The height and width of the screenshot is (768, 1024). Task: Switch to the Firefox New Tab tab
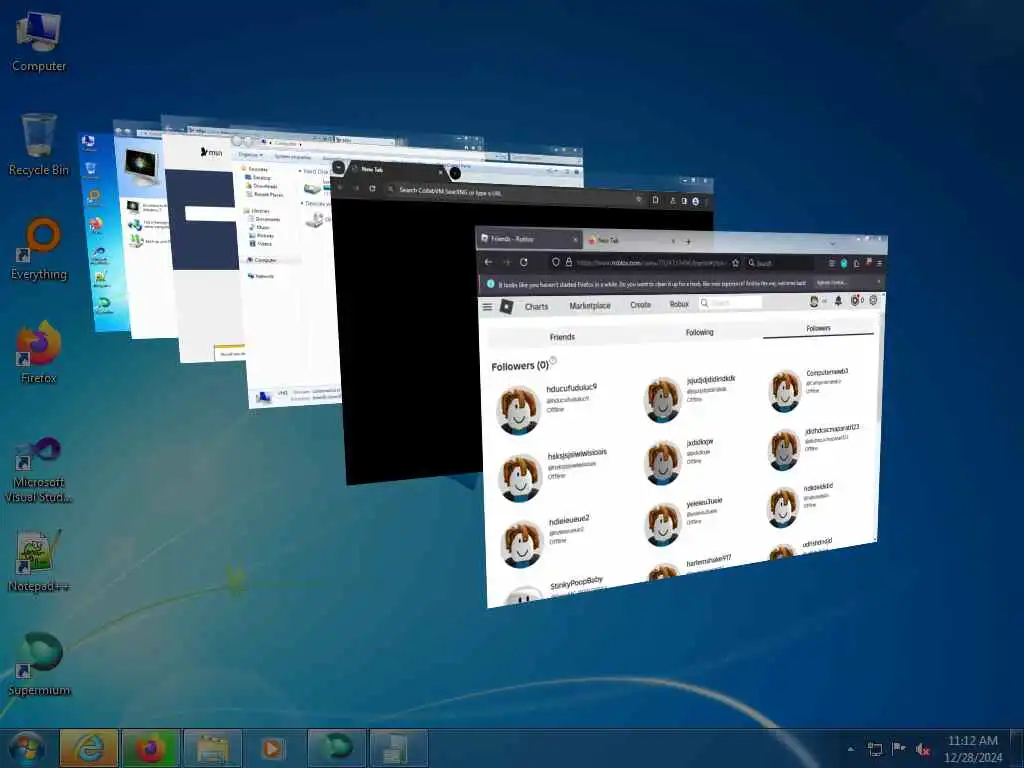(x=632, y=240)
